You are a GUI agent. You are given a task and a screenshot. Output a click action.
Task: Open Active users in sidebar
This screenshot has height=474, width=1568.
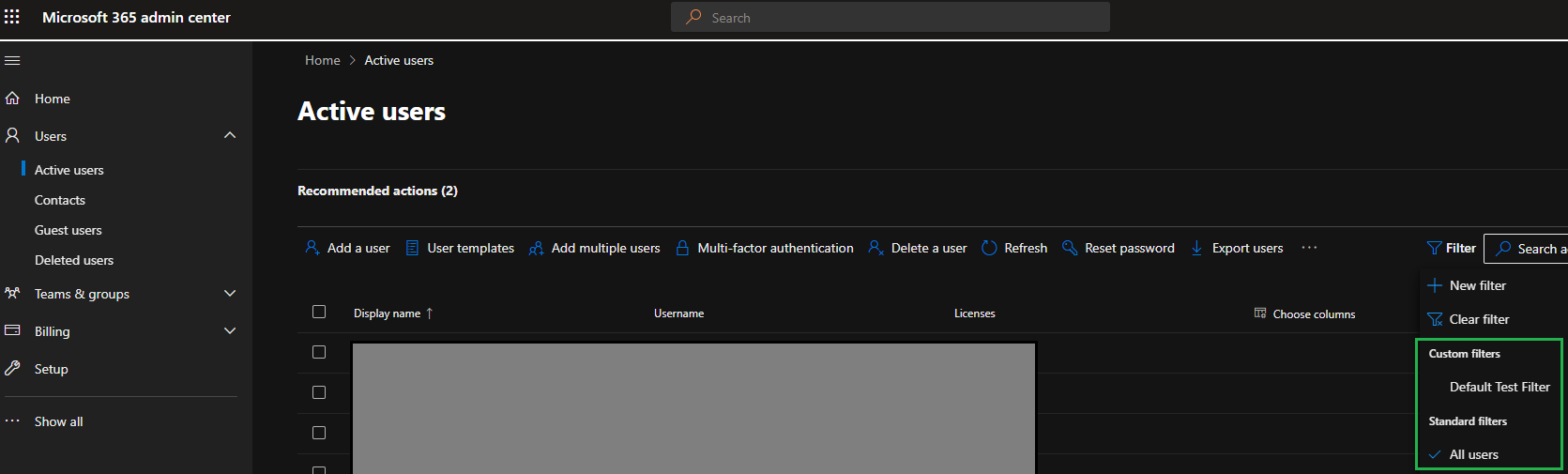tap(69, 170)
